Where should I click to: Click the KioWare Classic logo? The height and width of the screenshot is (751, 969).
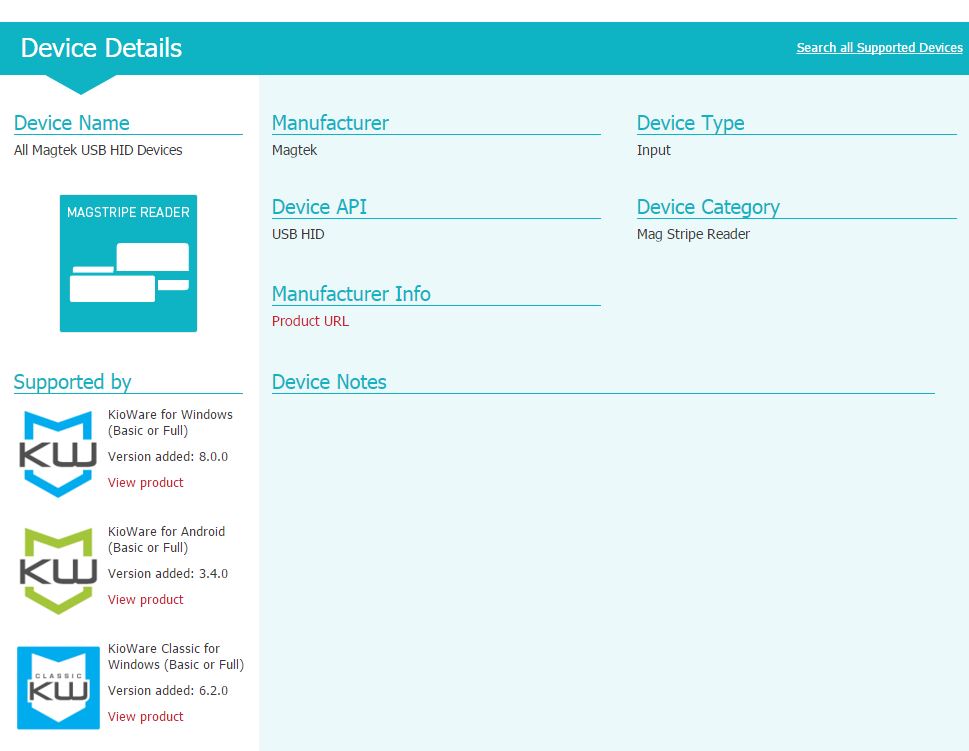(58, 688)
